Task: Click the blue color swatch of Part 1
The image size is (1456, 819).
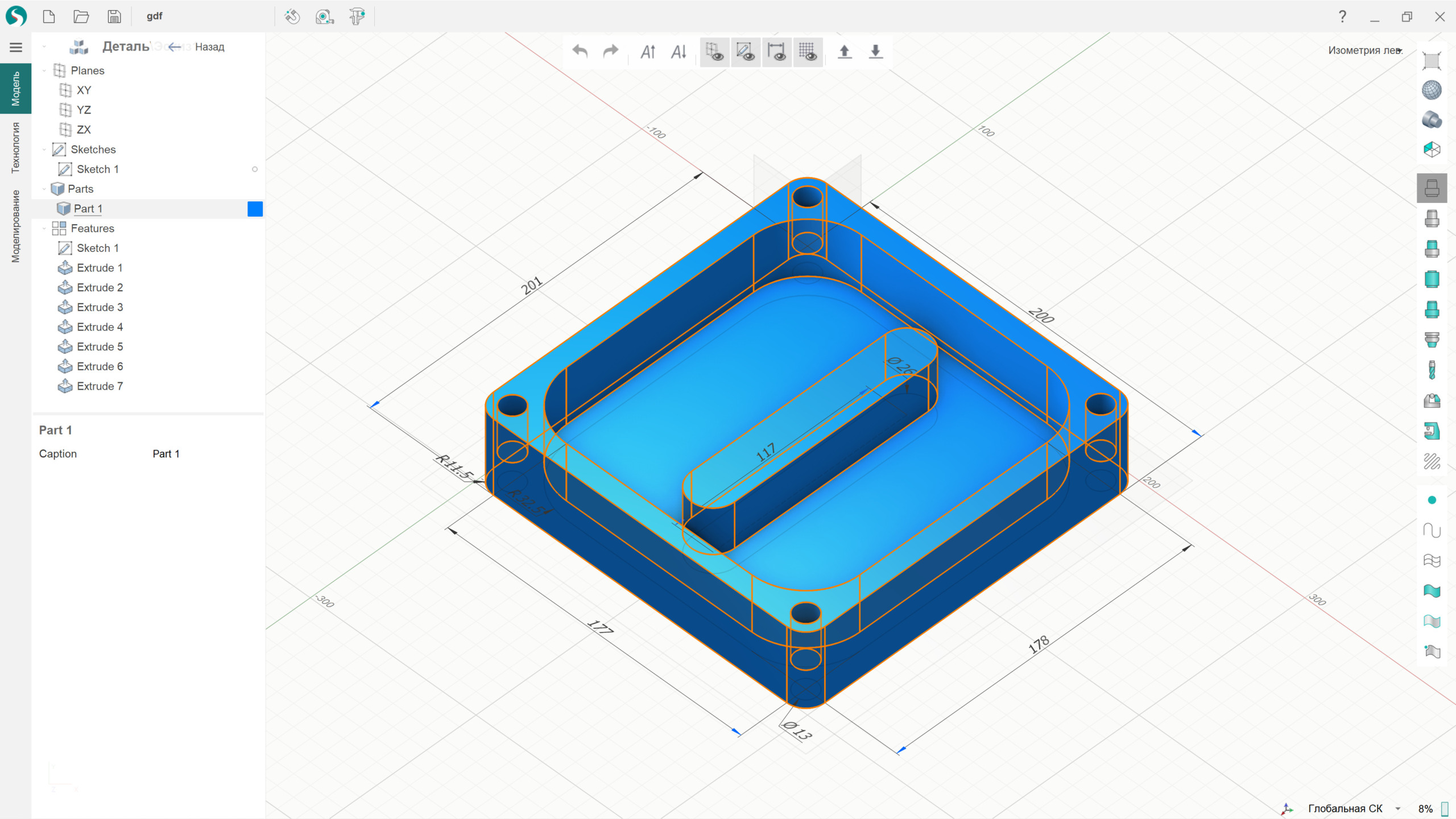Action: [255, 209]
